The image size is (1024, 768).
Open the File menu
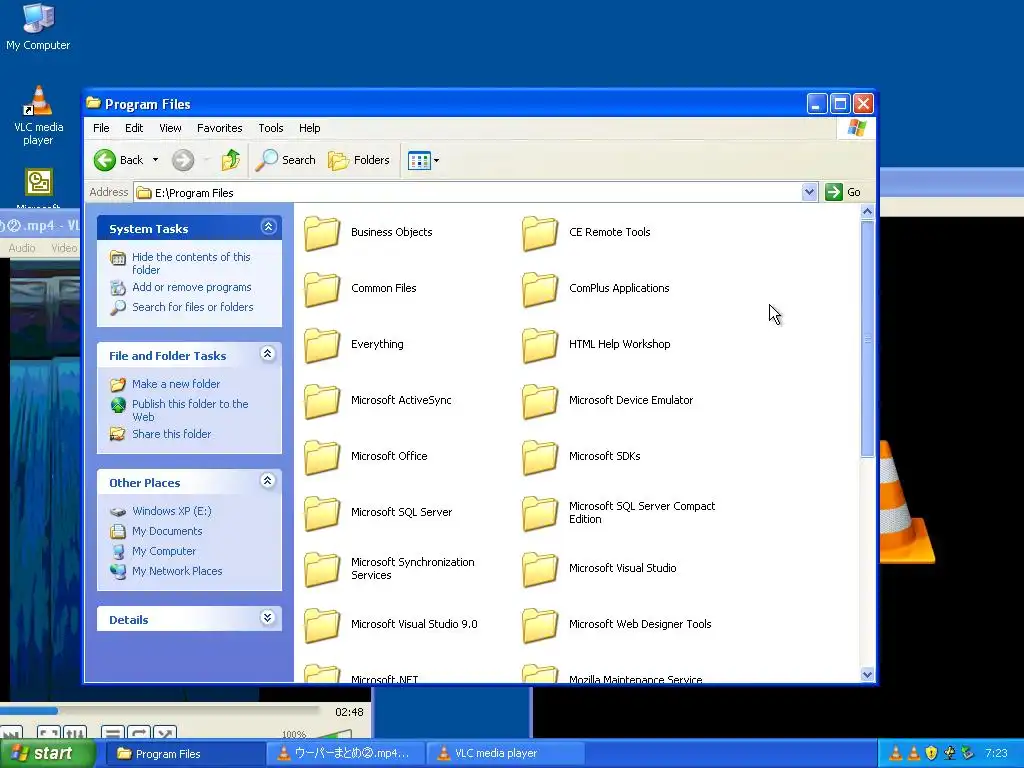101,128
